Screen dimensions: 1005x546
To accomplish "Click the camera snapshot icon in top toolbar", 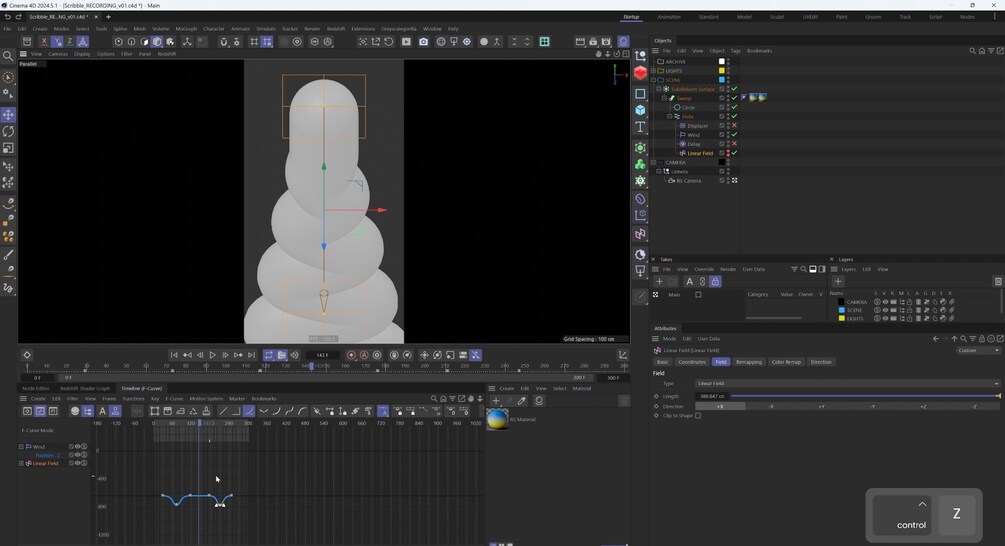I will tap(424, 42).
